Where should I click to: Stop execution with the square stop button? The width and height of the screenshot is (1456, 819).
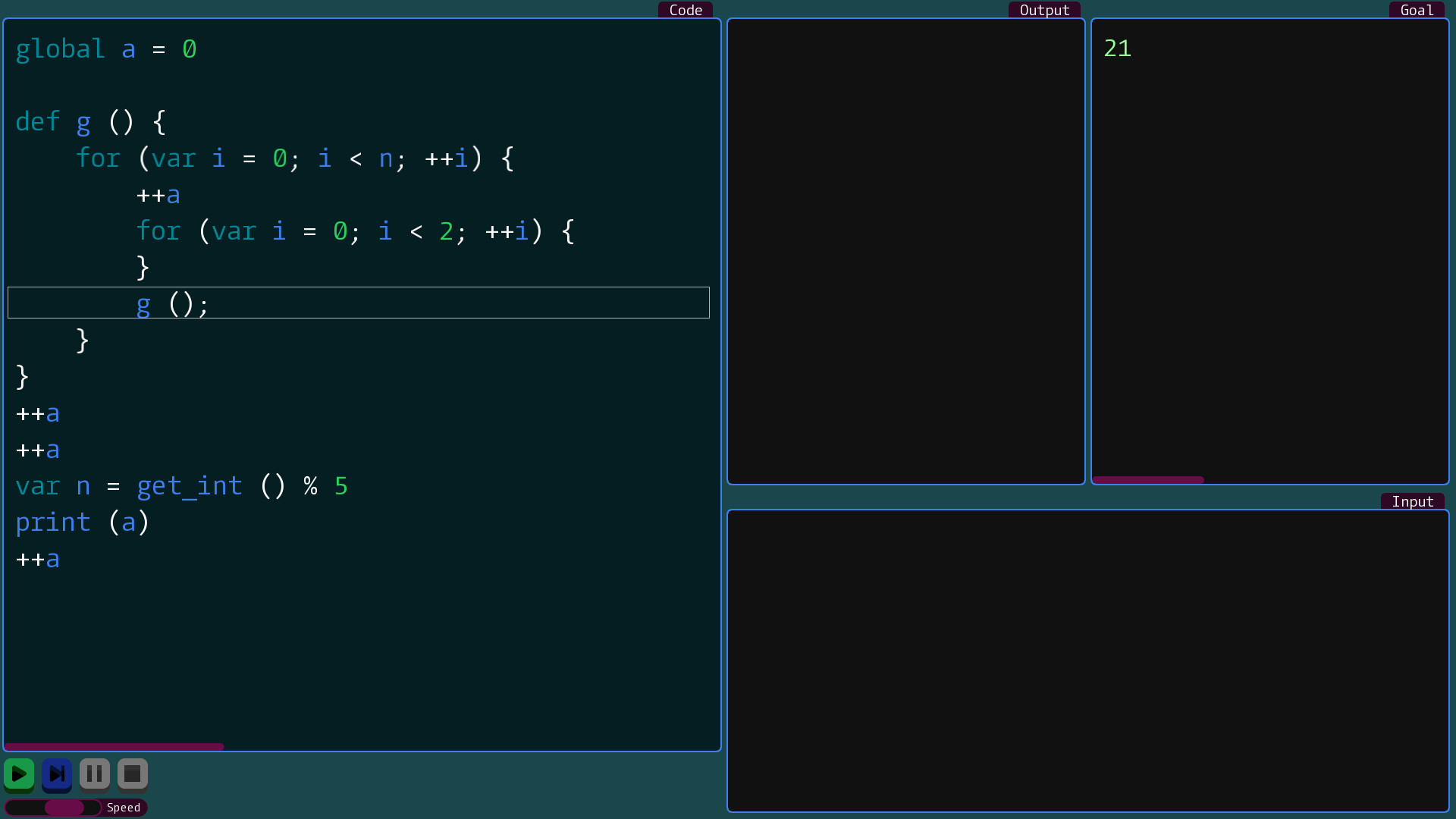(x=133, y=774)
